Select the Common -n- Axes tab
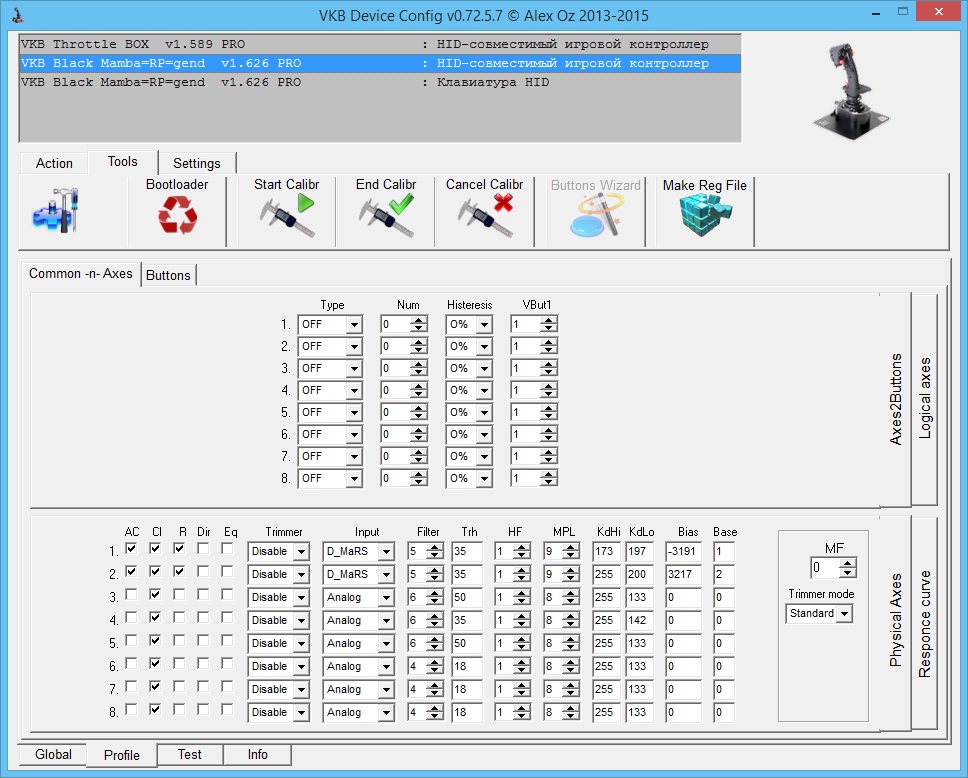968x778 pixels. (81, 274)
